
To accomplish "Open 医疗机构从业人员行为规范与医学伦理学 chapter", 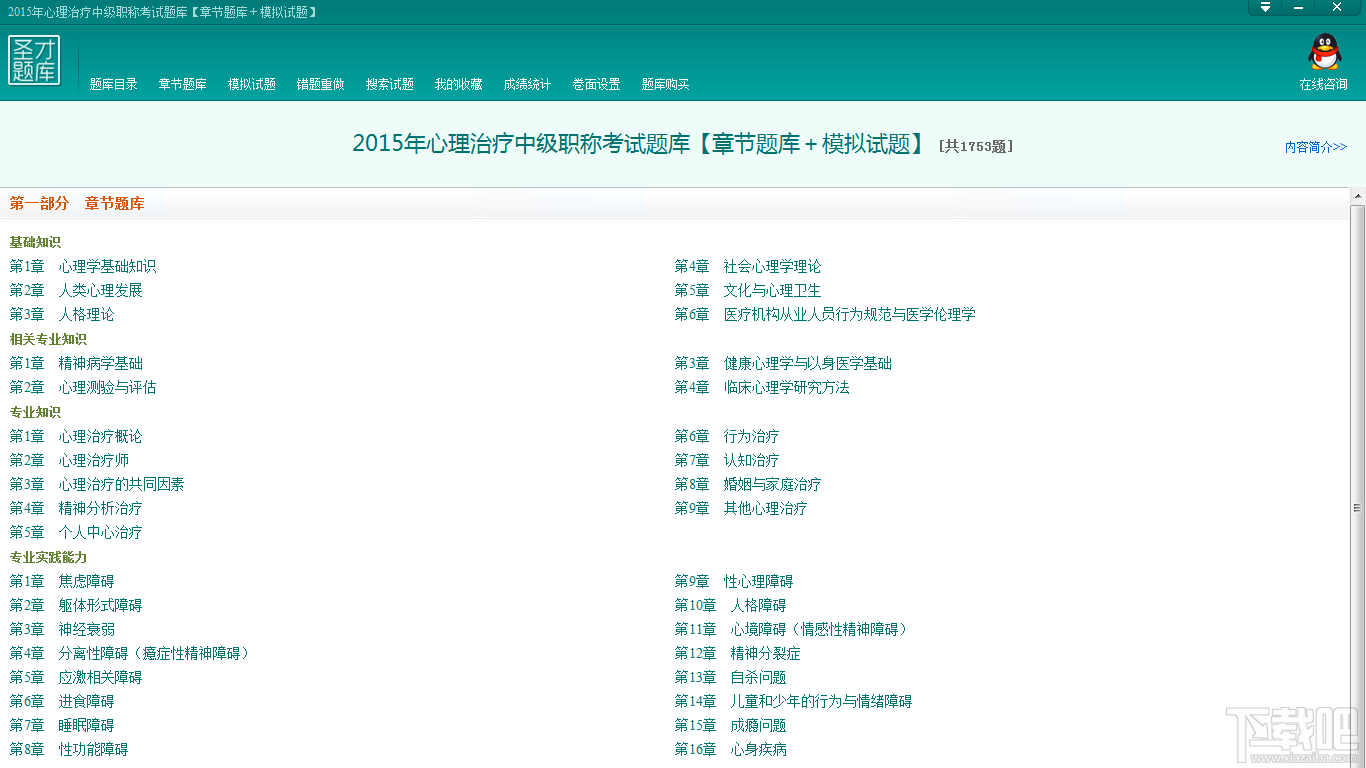I will tap(825, 314).
